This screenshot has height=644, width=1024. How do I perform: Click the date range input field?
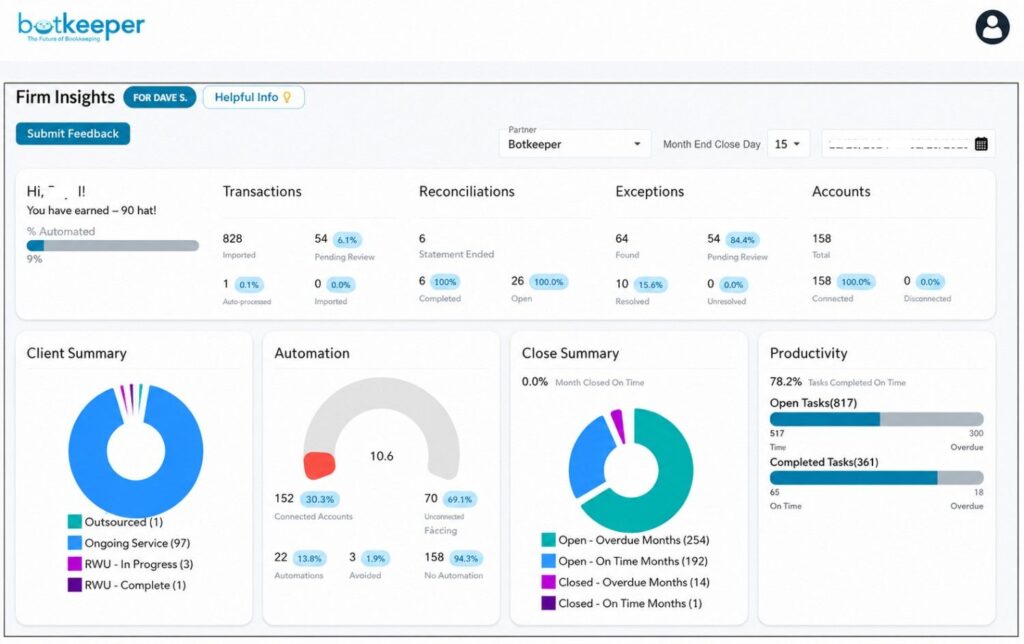coord(908,144)
